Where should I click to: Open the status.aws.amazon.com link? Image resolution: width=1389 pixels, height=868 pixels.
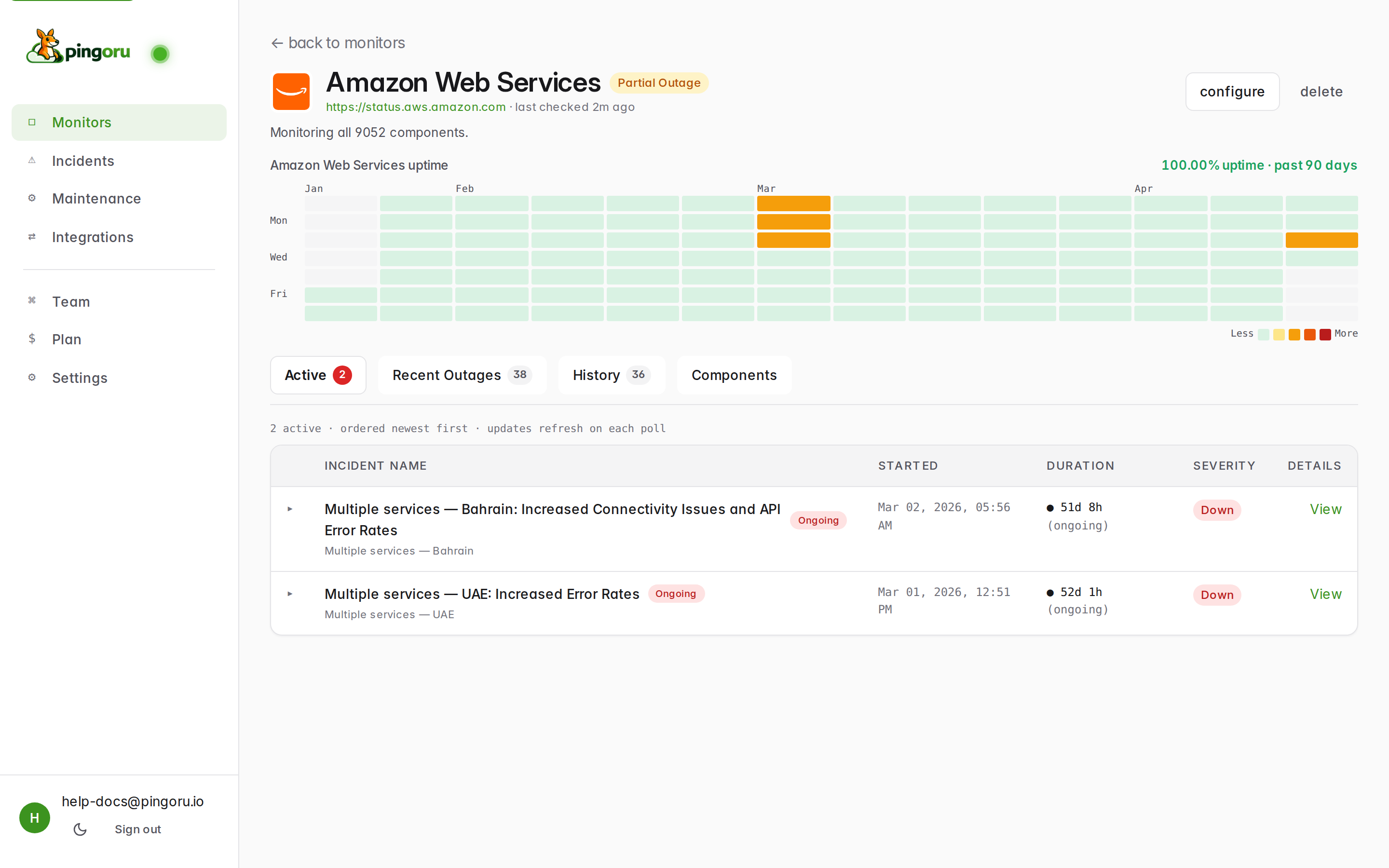coord(416,107)
